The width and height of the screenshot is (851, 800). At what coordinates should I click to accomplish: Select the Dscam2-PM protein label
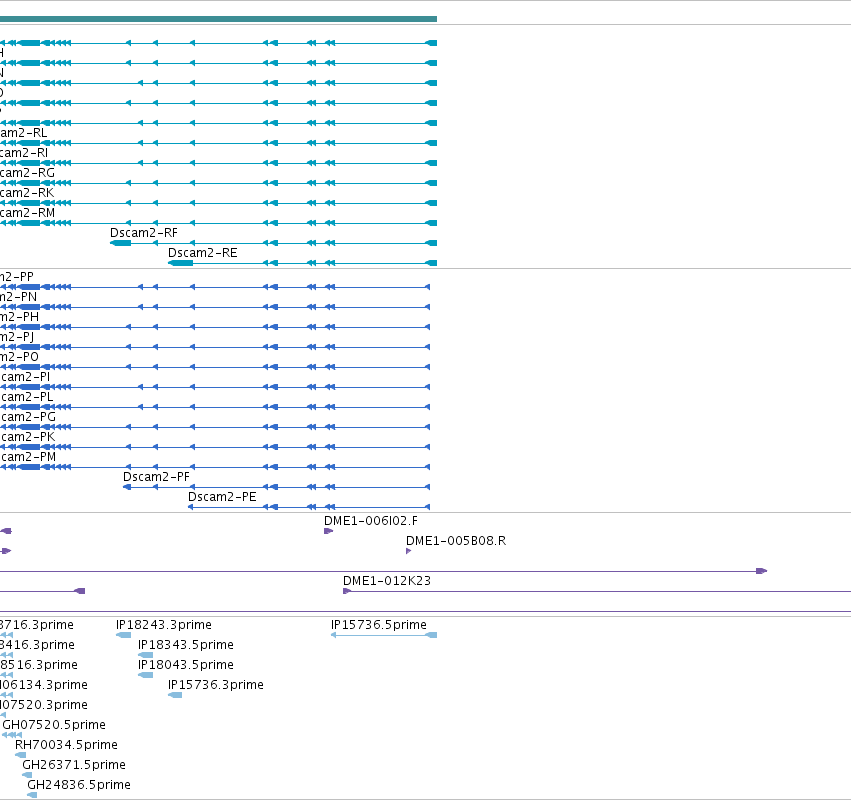click(x=28, y=458)
